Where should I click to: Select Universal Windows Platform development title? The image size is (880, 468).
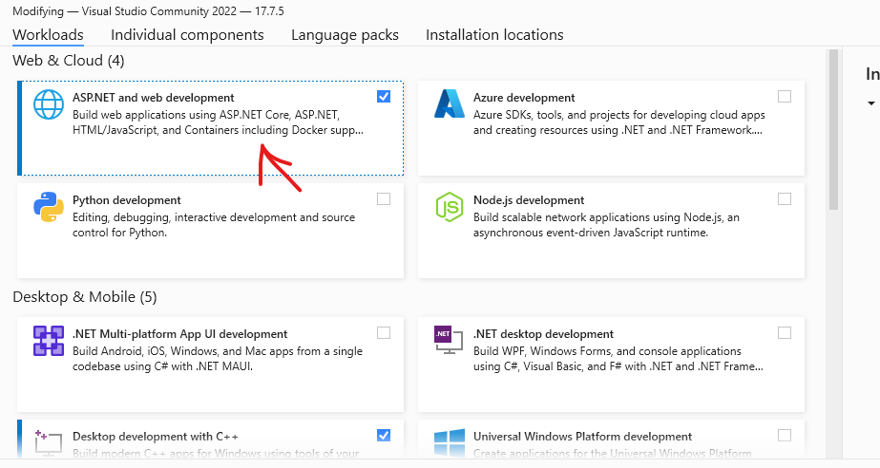pos(583,437)
